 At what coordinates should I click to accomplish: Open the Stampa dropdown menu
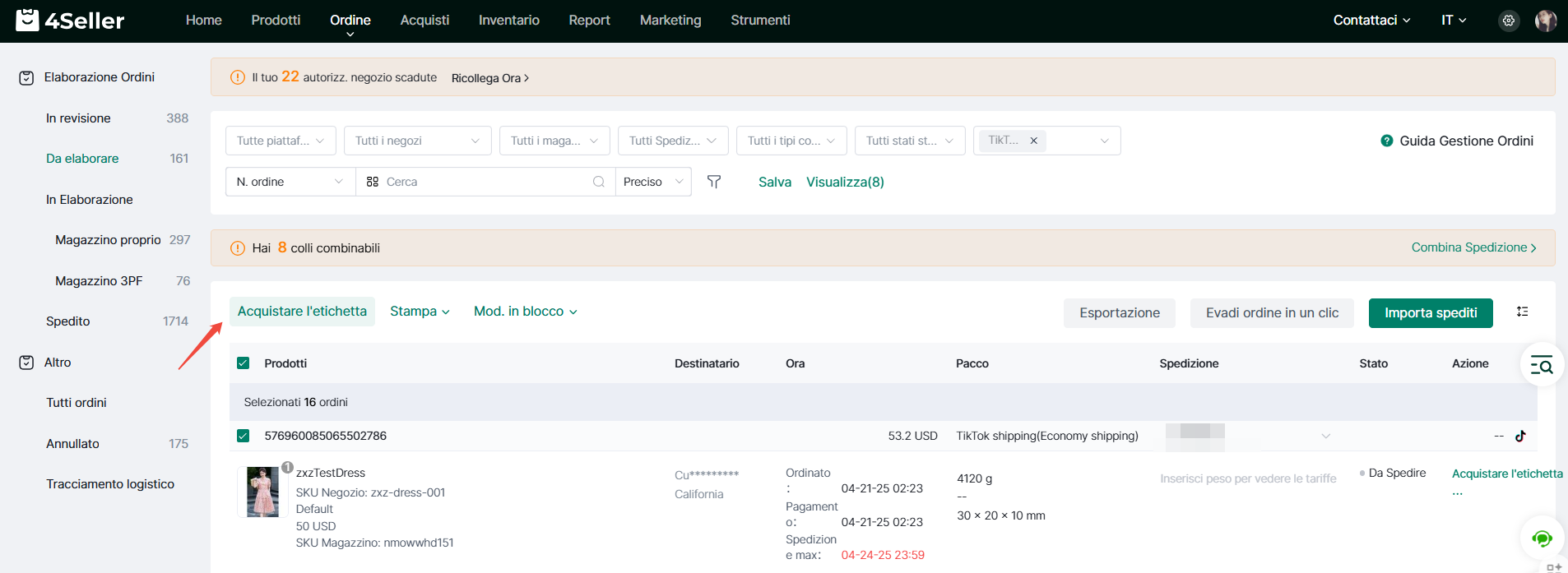point(420,312)
